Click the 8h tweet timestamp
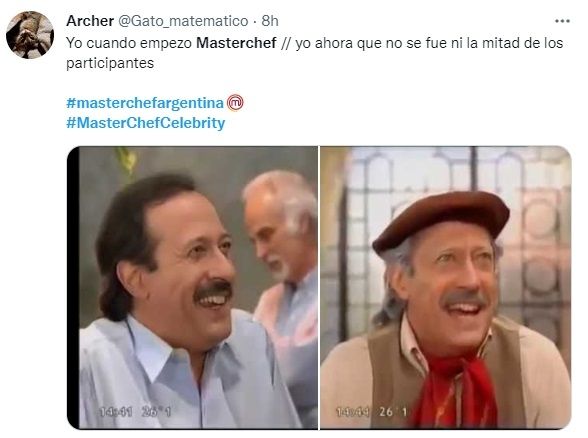Image resolution: width=588 pixels, height=438 pixels. pyautogui.click(x=270, y=21)
